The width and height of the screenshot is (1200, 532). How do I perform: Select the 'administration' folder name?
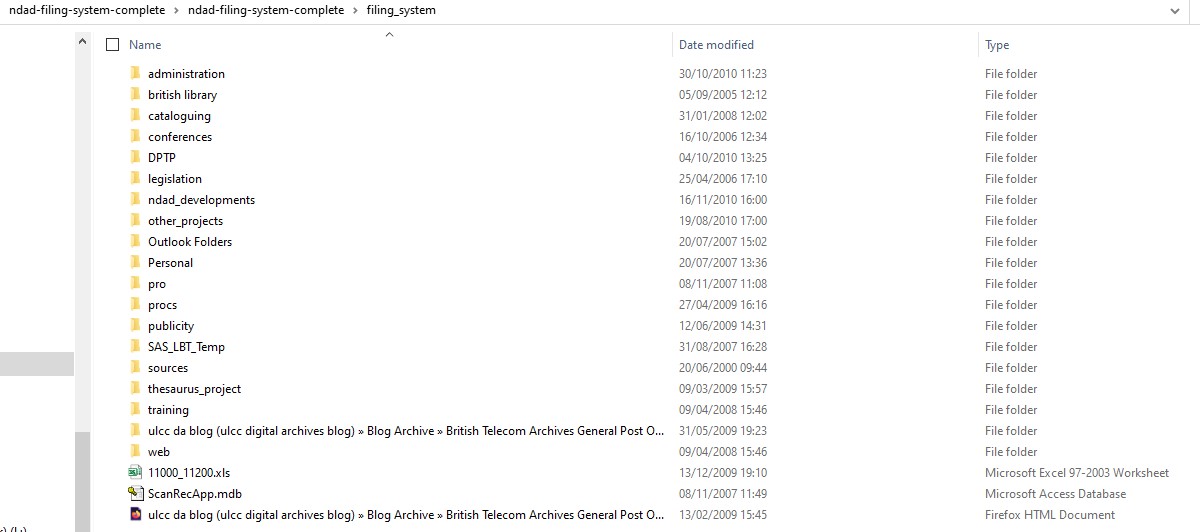coord(186,73)
